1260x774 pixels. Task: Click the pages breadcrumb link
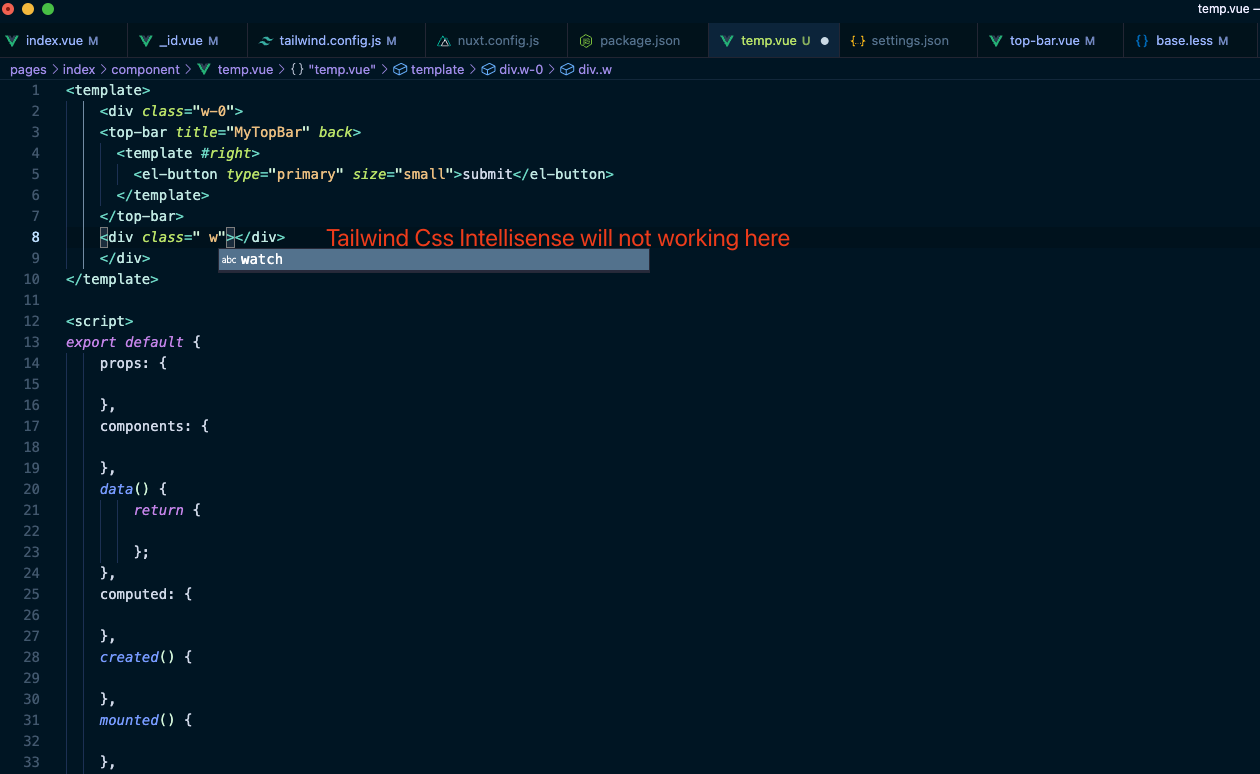click(28, 69)
